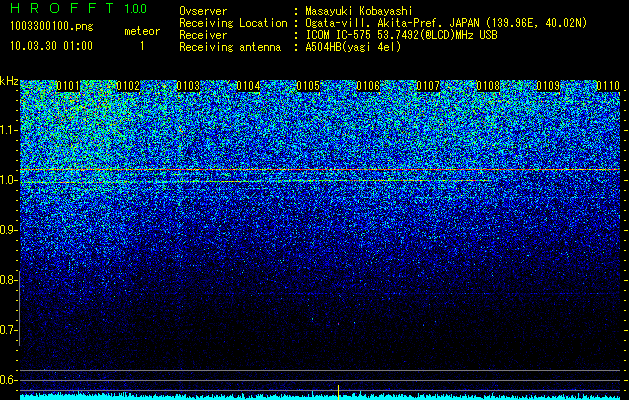The height and width of the screenshot is (400, 629).
Task: Click the 0107 time marker
Action: (428, 86)
